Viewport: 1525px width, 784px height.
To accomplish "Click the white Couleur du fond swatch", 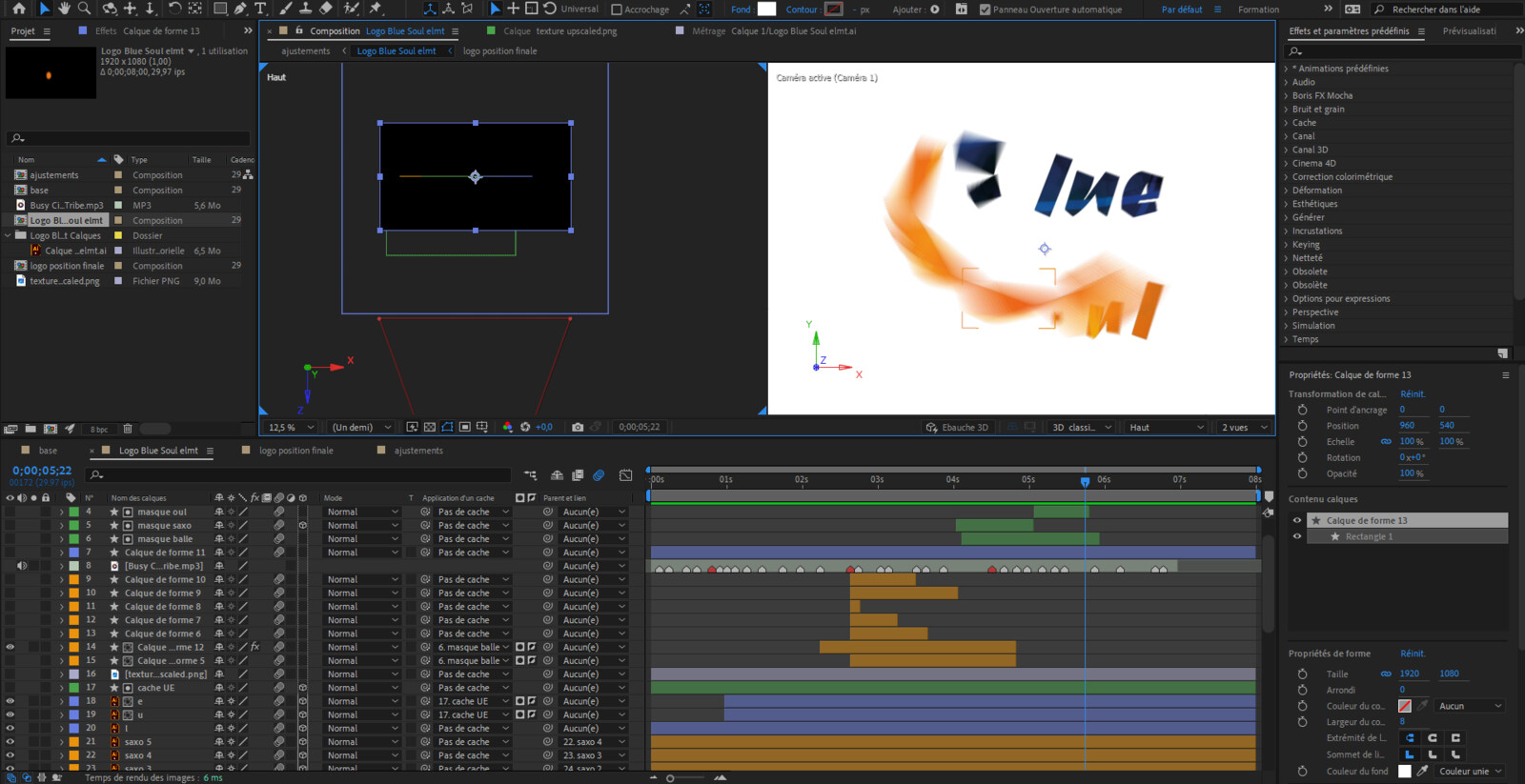I will 1404,772.
